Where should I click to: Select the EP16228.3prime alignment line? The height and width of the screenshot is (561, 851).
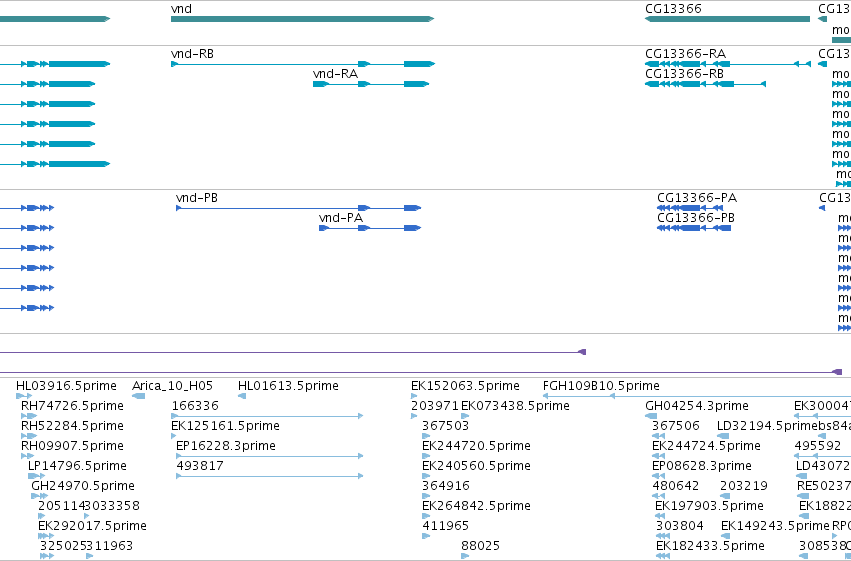[270, 456]
